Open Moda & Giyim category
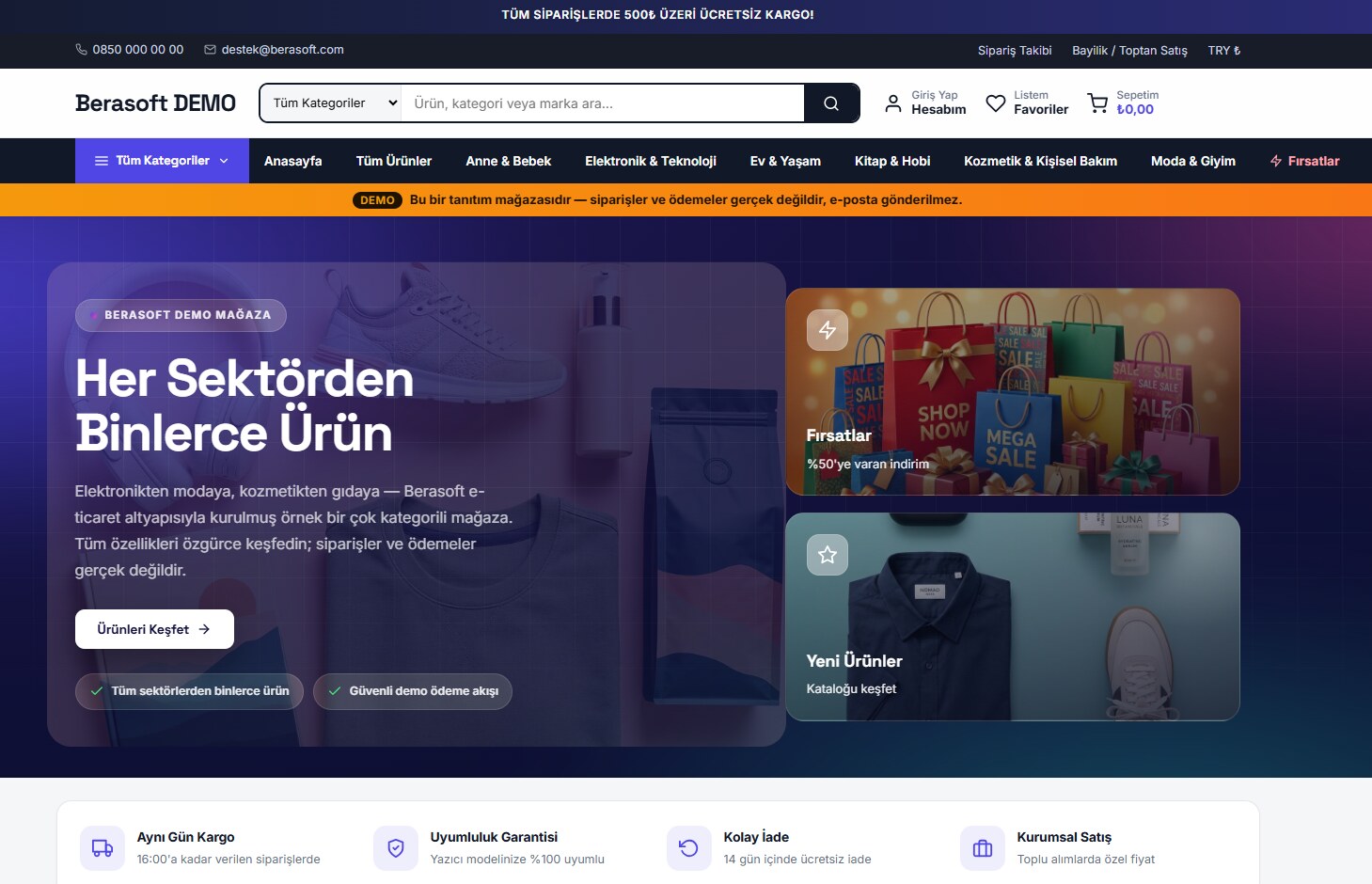Viewport: 1372px width, 884px height. [x=1193, y=161]
